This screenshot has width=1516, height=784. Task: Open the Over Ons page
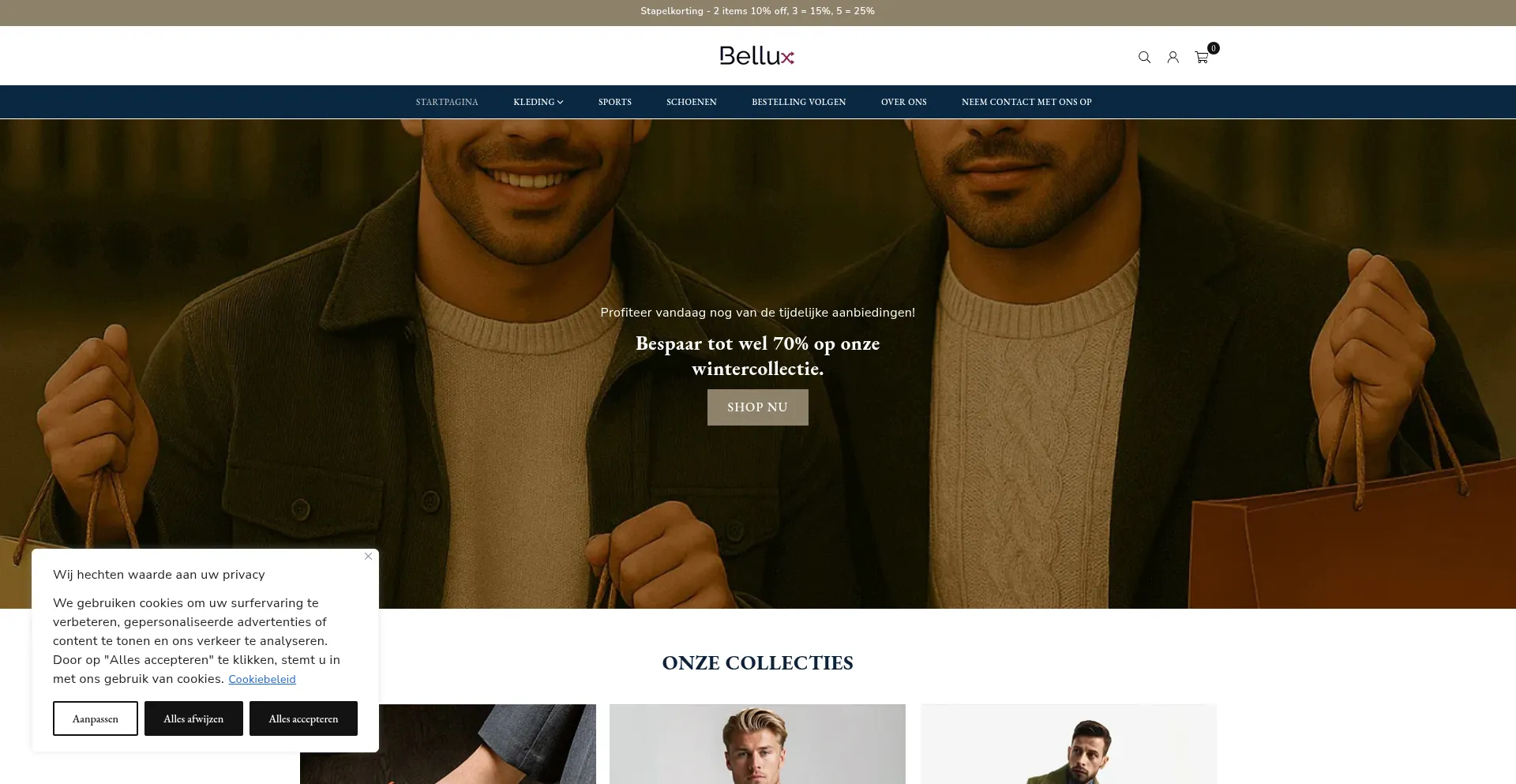pos(904,102)
